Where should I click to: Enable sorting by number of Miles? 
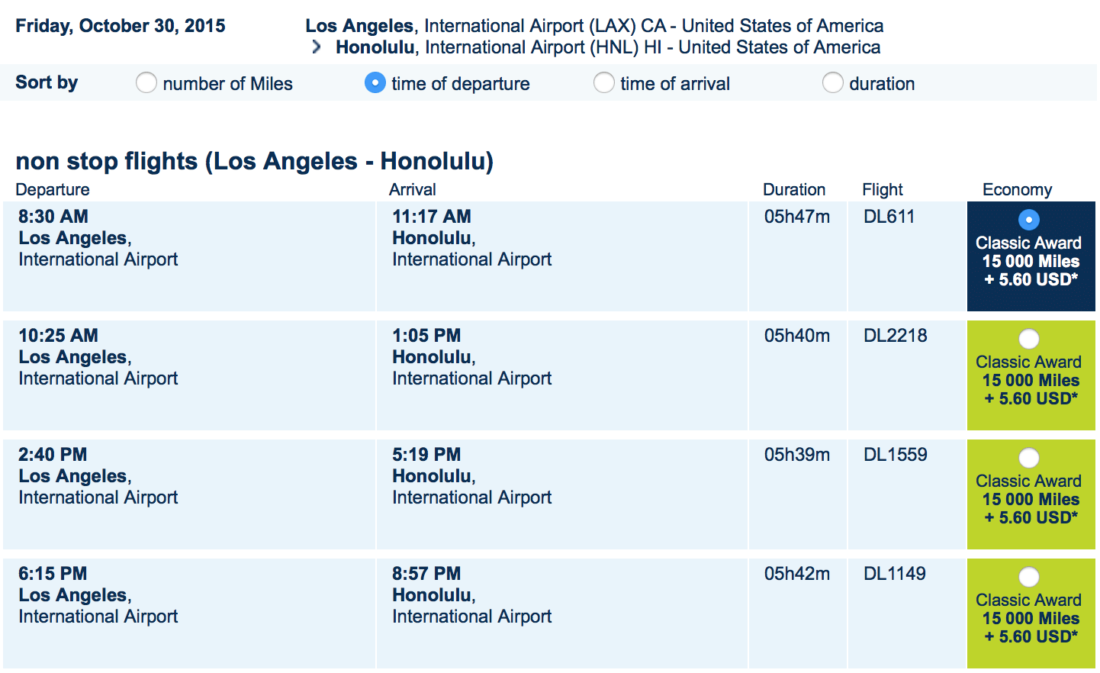click(146, 84)
